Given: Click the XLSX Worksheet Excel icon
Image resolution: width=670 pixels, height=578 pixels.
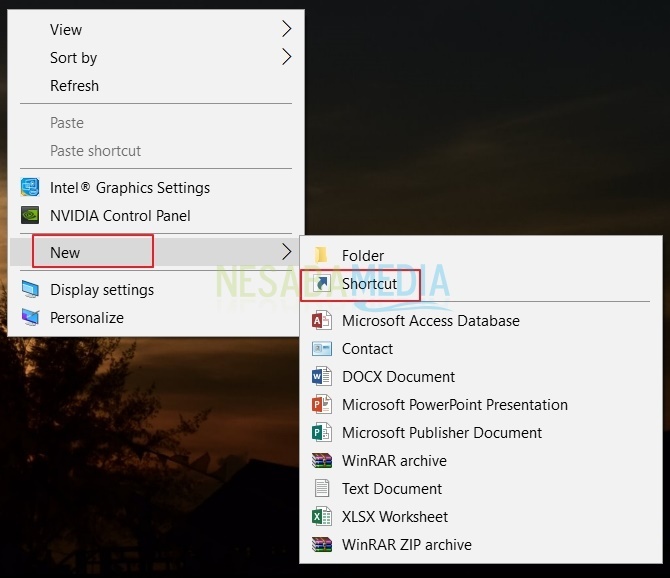Looking at the screenshot, I should tap(322, 517).
